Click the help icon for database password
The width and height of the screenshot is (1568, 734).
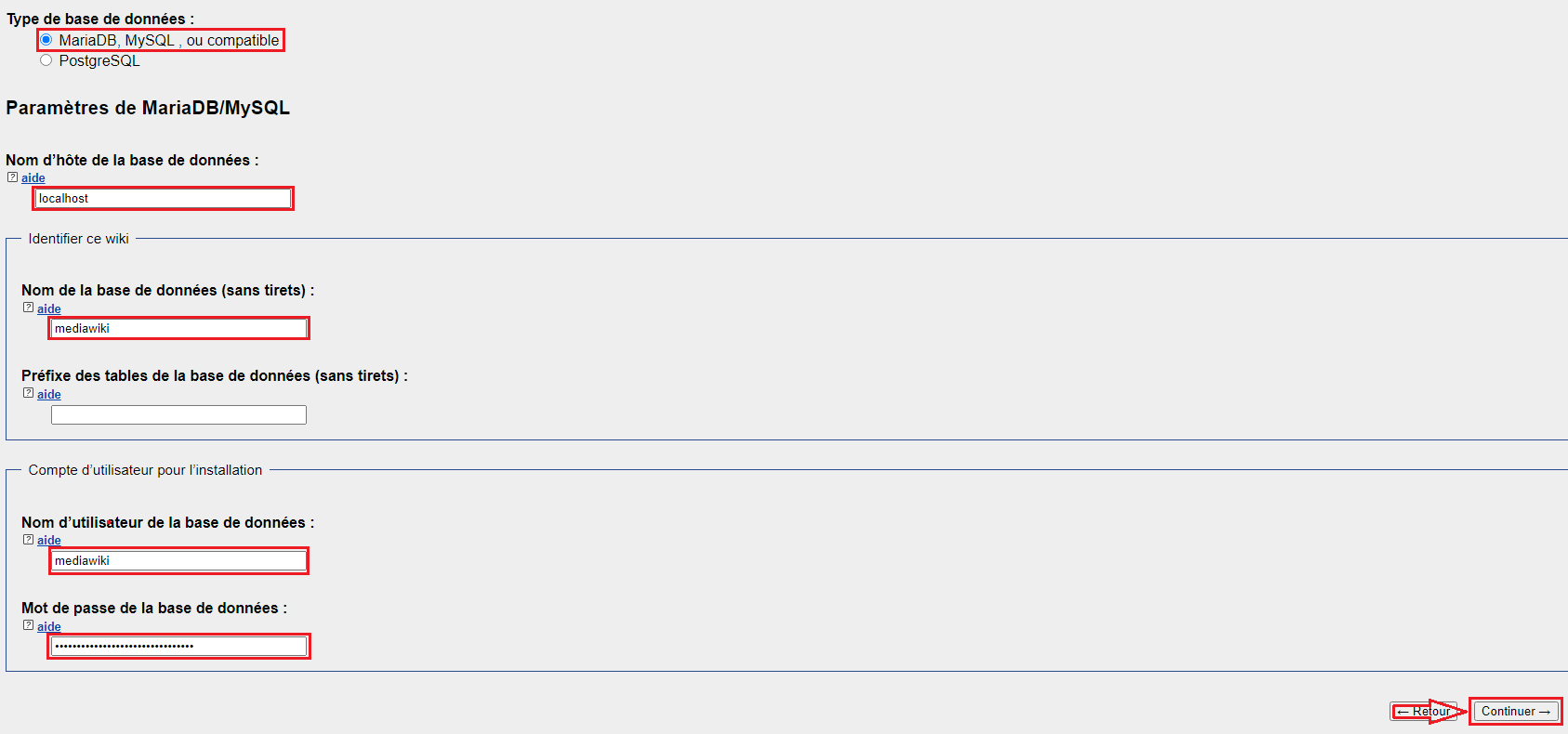(x=29, y=625)
